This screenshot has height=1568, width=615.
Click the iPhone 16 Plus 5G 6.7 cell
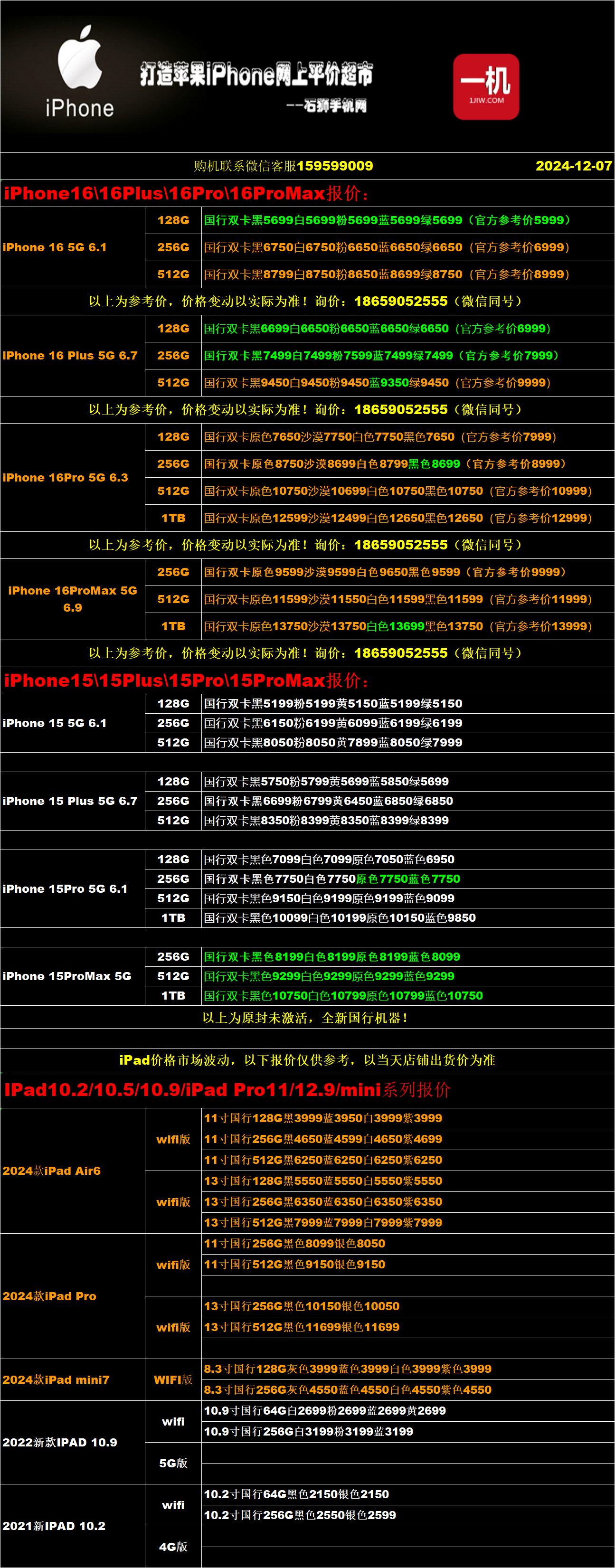[x=73, y=356]
